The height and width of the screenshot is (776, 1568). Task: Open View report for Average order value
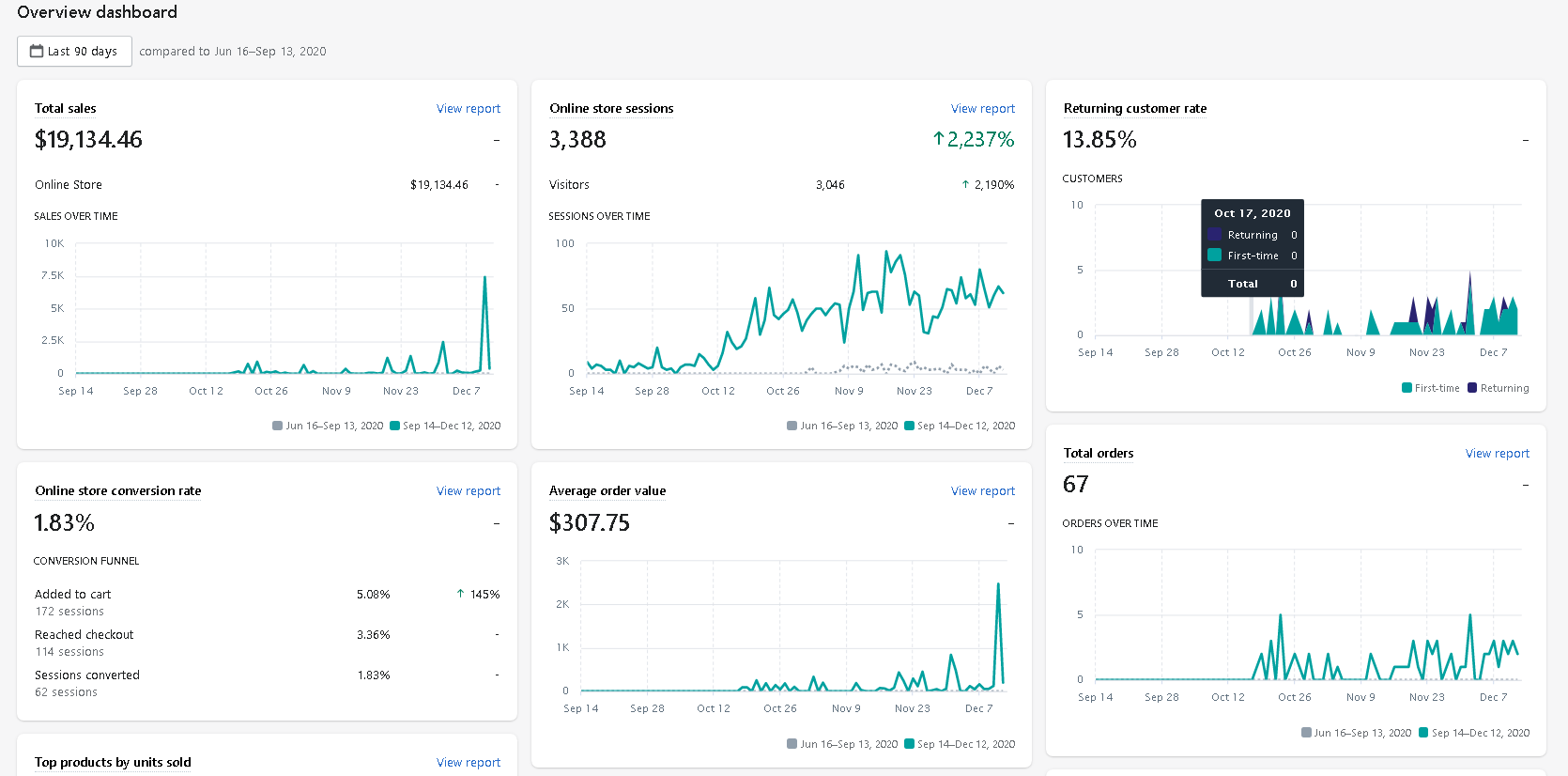click(x=982, y=491)
